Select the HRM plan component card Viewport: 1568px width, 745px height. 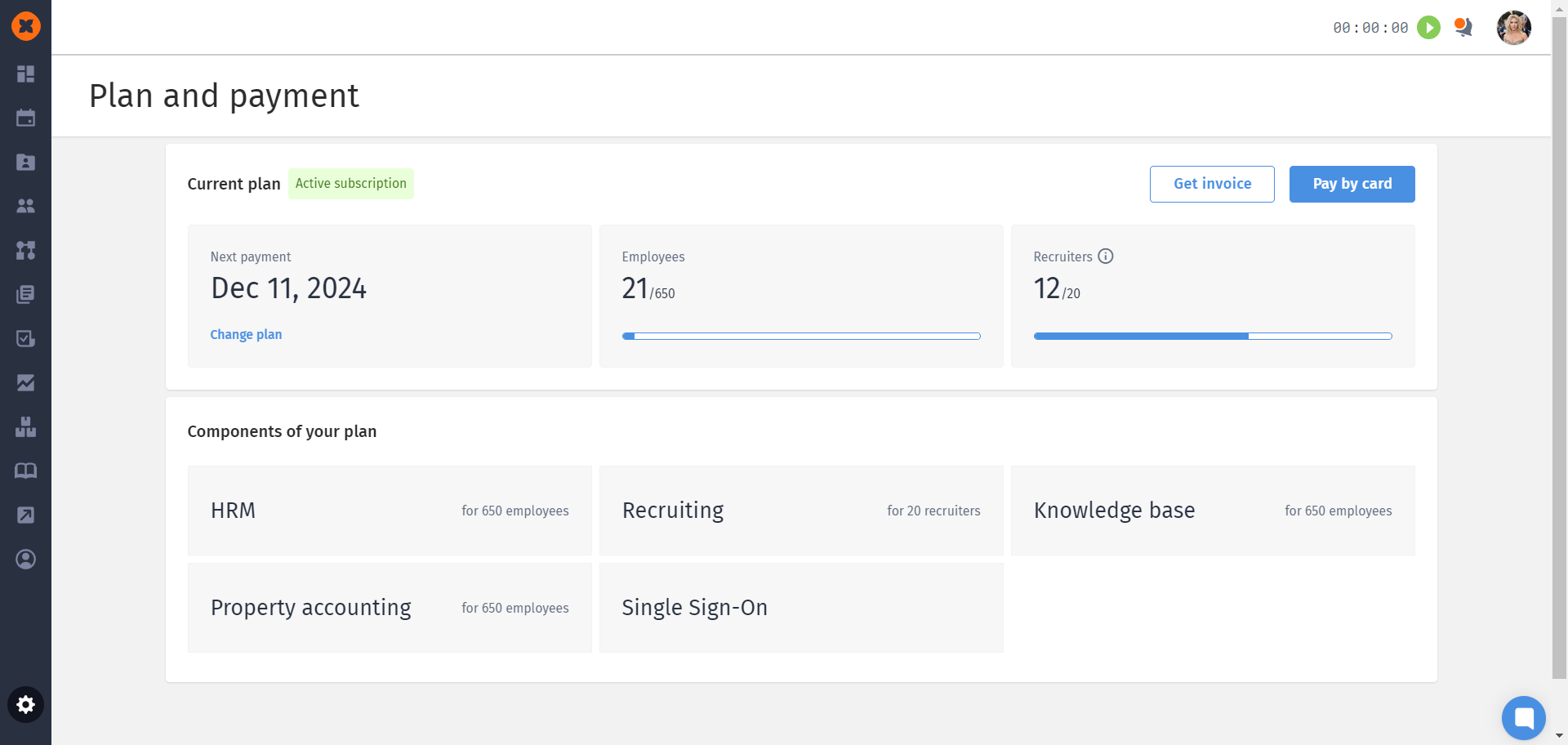click(x=390, y=511)
